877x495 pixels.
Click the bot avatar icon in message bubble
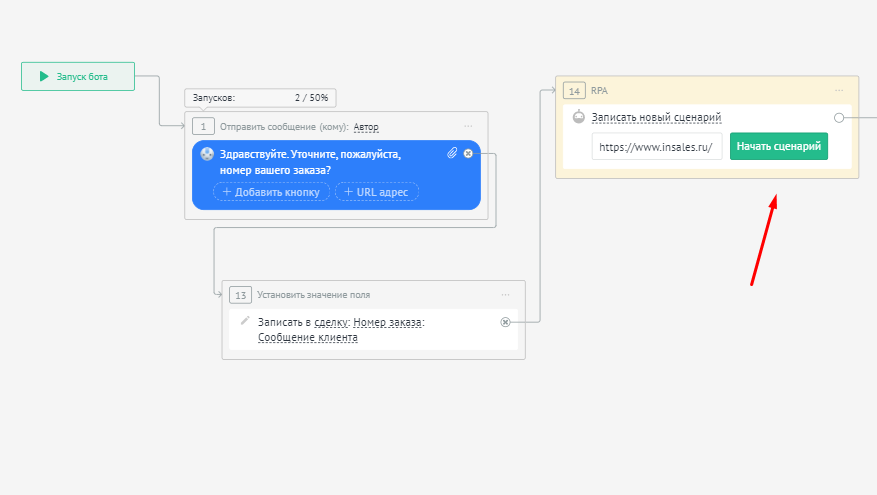click(207, 154)
